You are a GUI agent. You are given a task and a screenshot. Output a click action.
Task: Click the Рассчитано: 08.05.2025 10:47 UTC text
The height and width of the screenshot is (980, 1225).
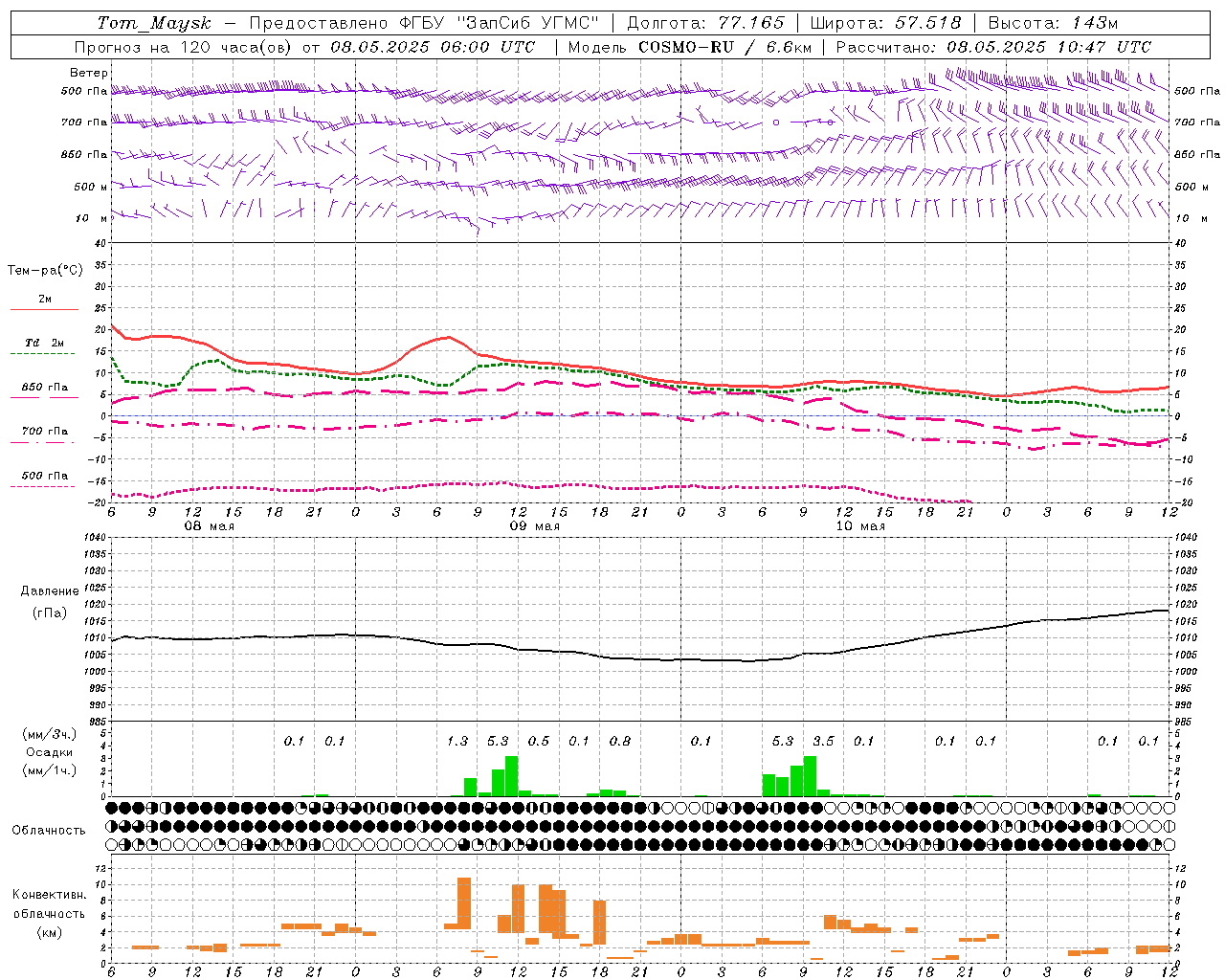[993, 47]
